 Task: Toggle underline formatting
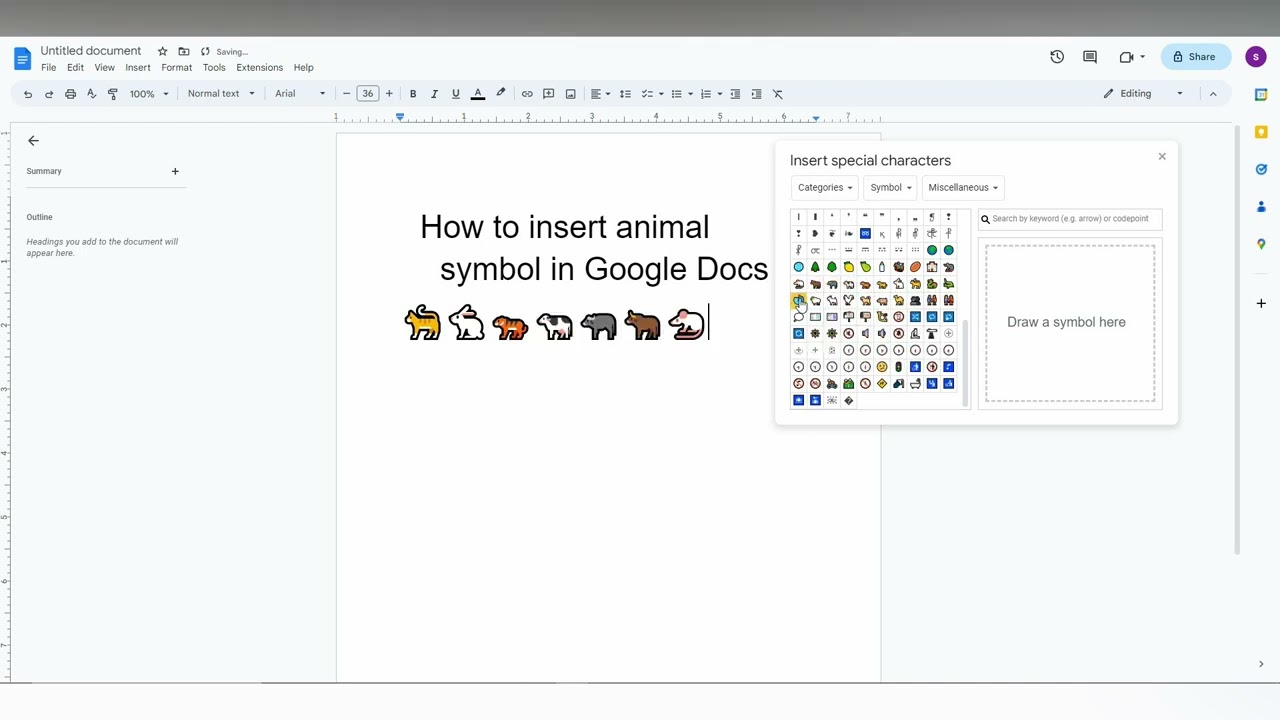pos(455,94)
